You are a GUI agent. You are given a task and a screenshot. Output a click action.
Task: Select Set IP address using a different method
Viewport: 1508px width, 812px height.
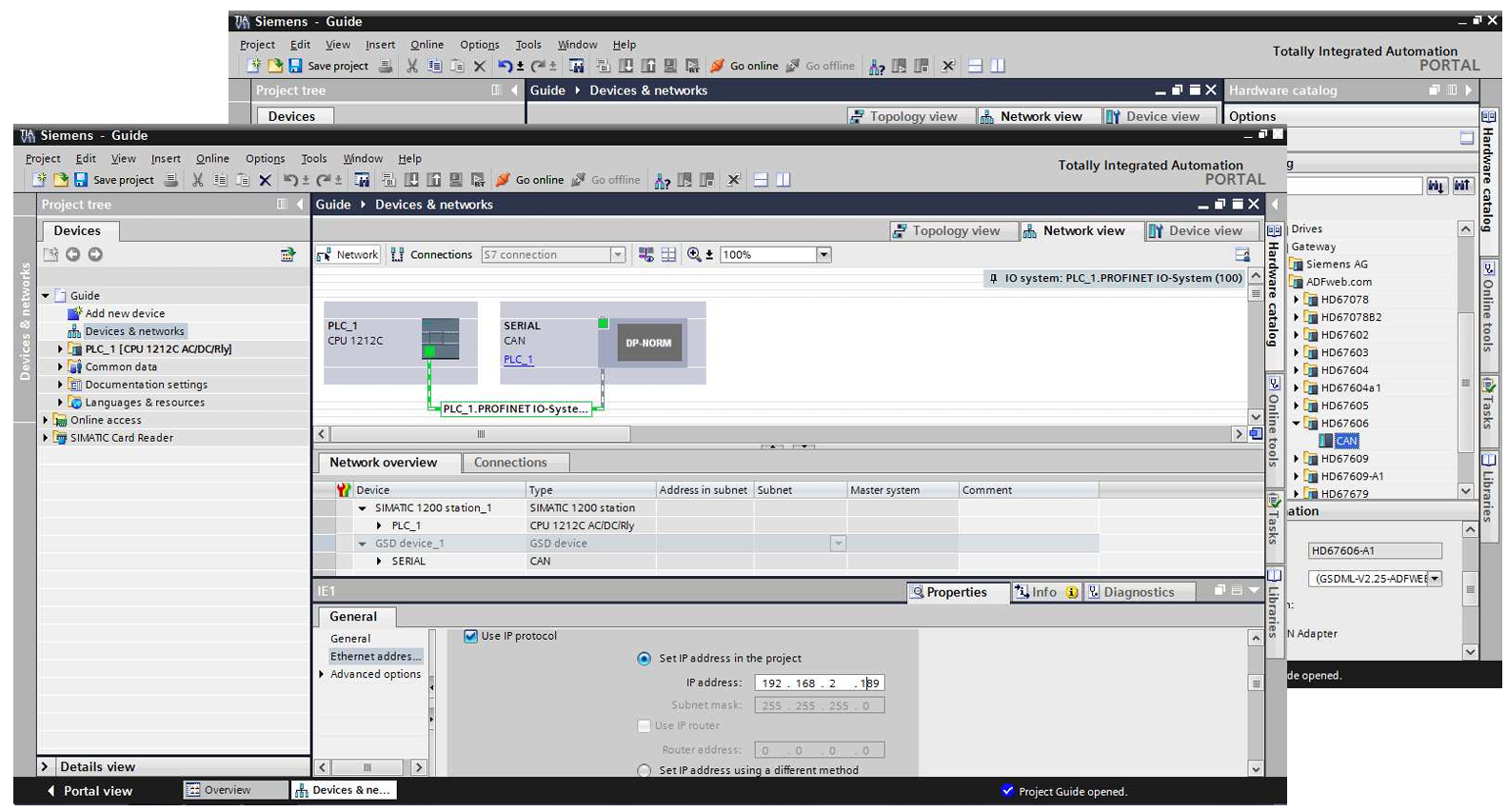pos(645,770)
